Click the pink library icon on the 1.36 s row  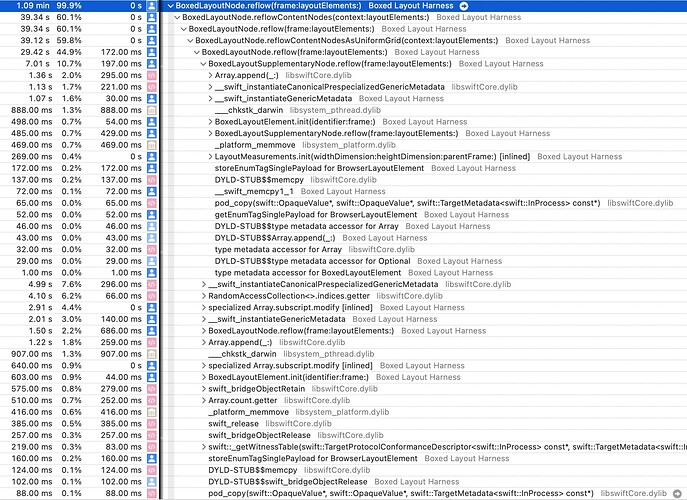tap(152, 75)
